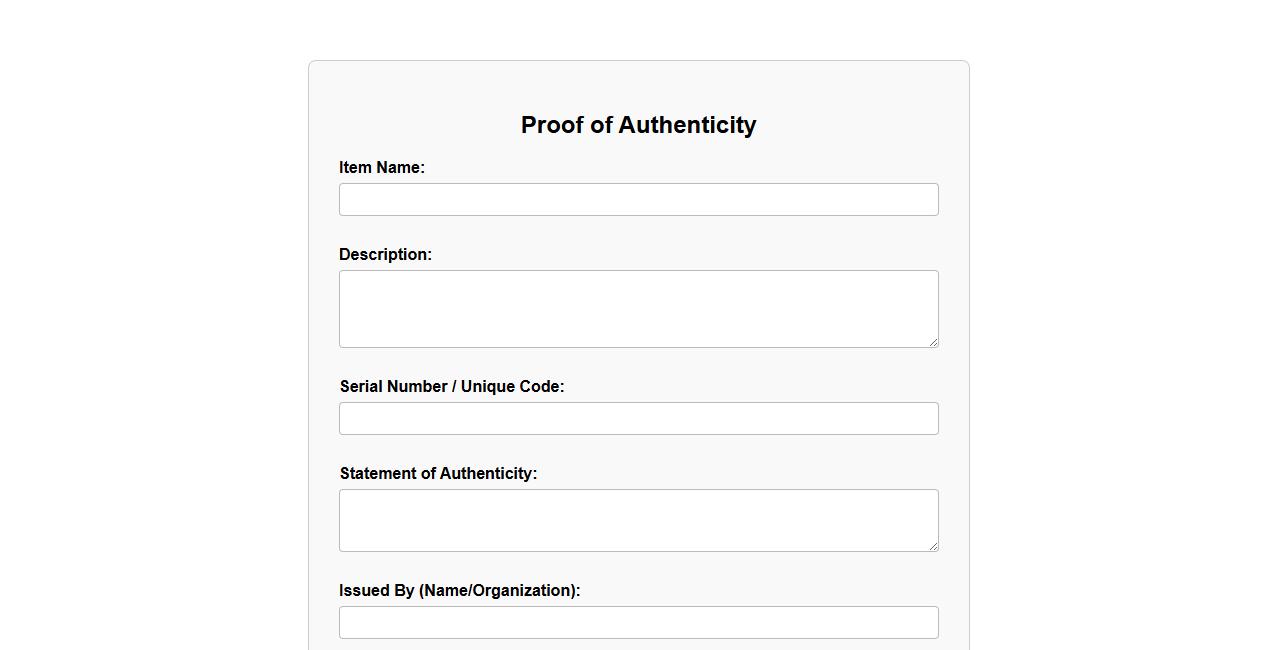Click the Item Name text field
Viewport: 1278px width, 650px height.
click(x=638, y=199)
